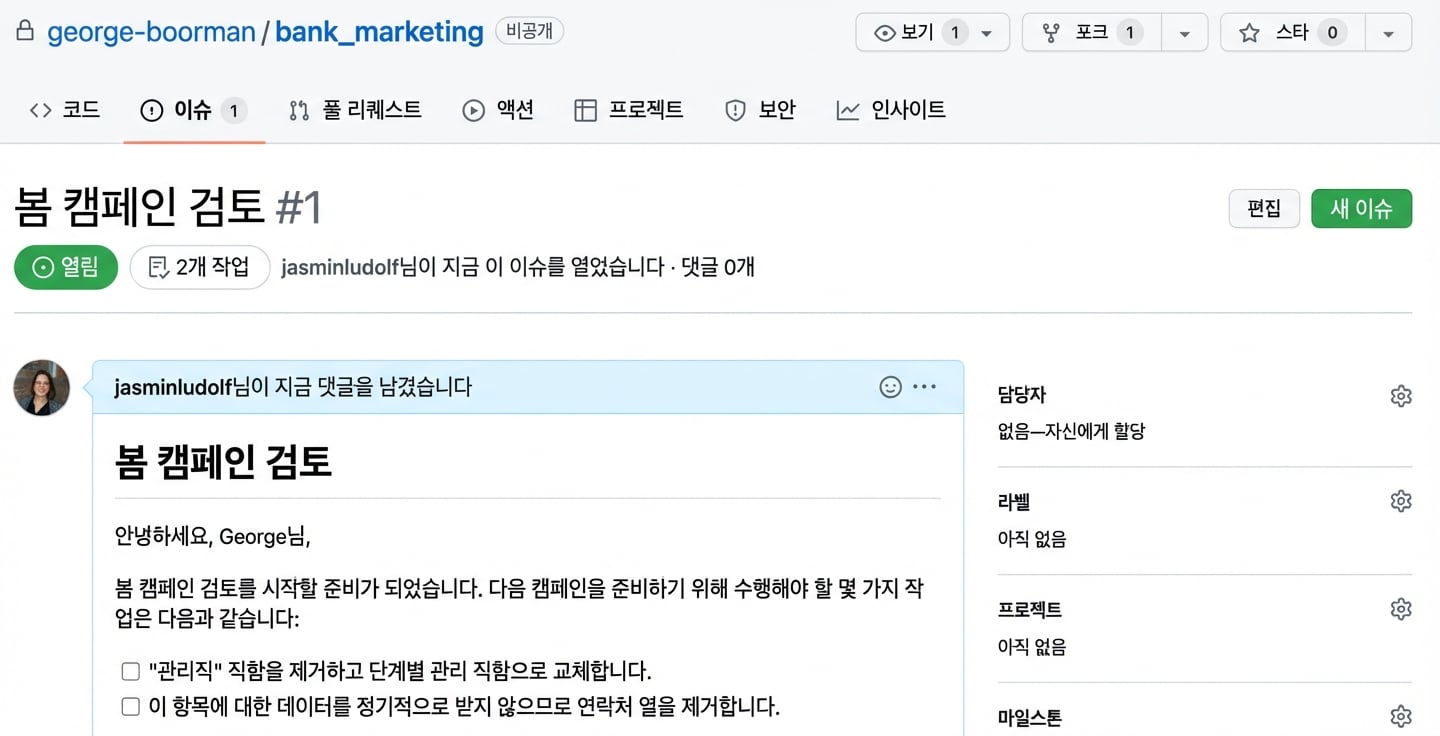This screenshot has height=736, width=1440.
Task: Switch to the 프로젝트 tab
Action: [629, 110]
